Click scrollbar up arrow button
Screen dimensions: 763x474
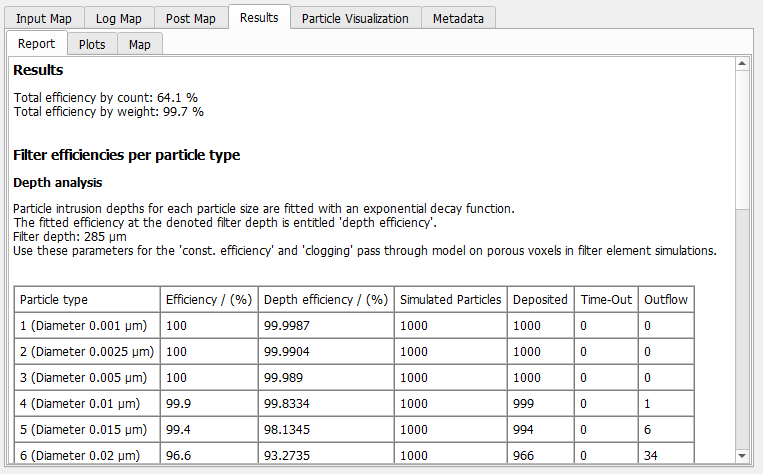point(742,64)
